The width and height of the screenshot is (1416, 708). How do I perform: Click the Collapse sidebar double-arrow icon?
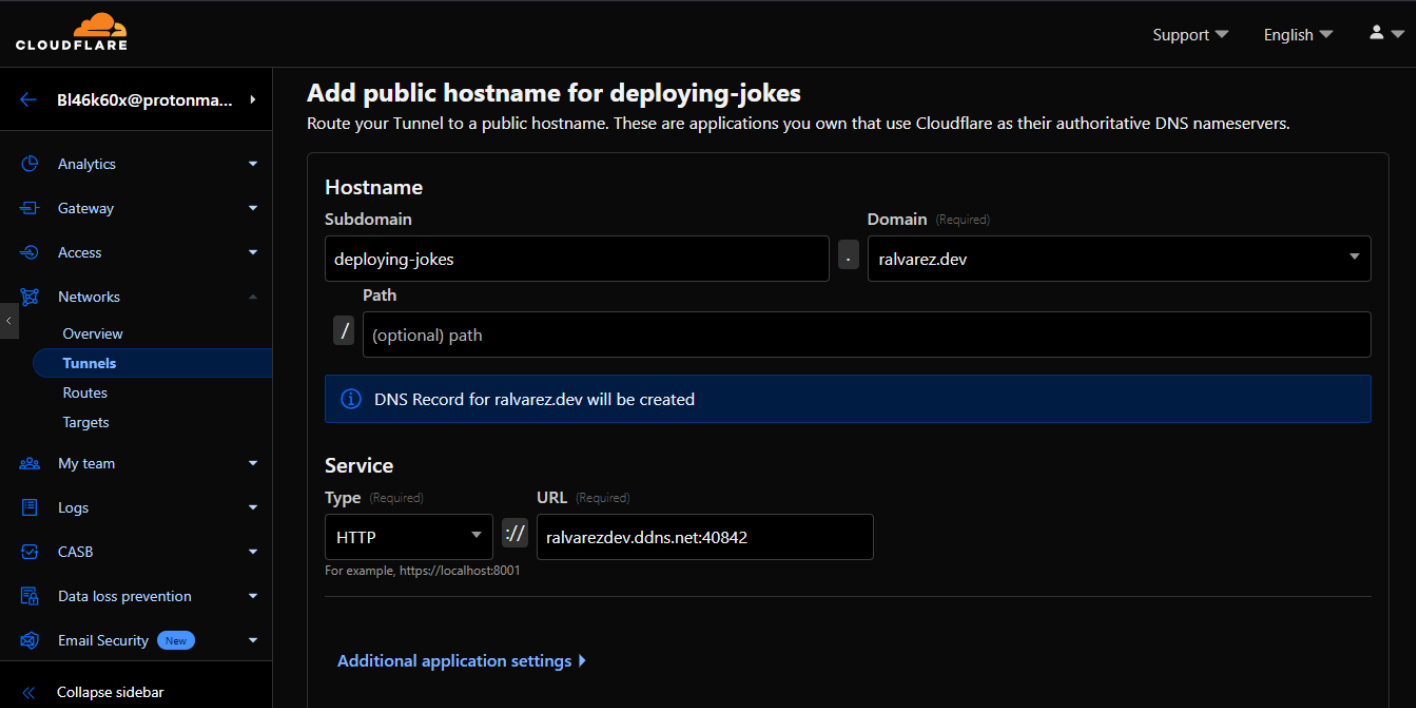click(29, 692)
